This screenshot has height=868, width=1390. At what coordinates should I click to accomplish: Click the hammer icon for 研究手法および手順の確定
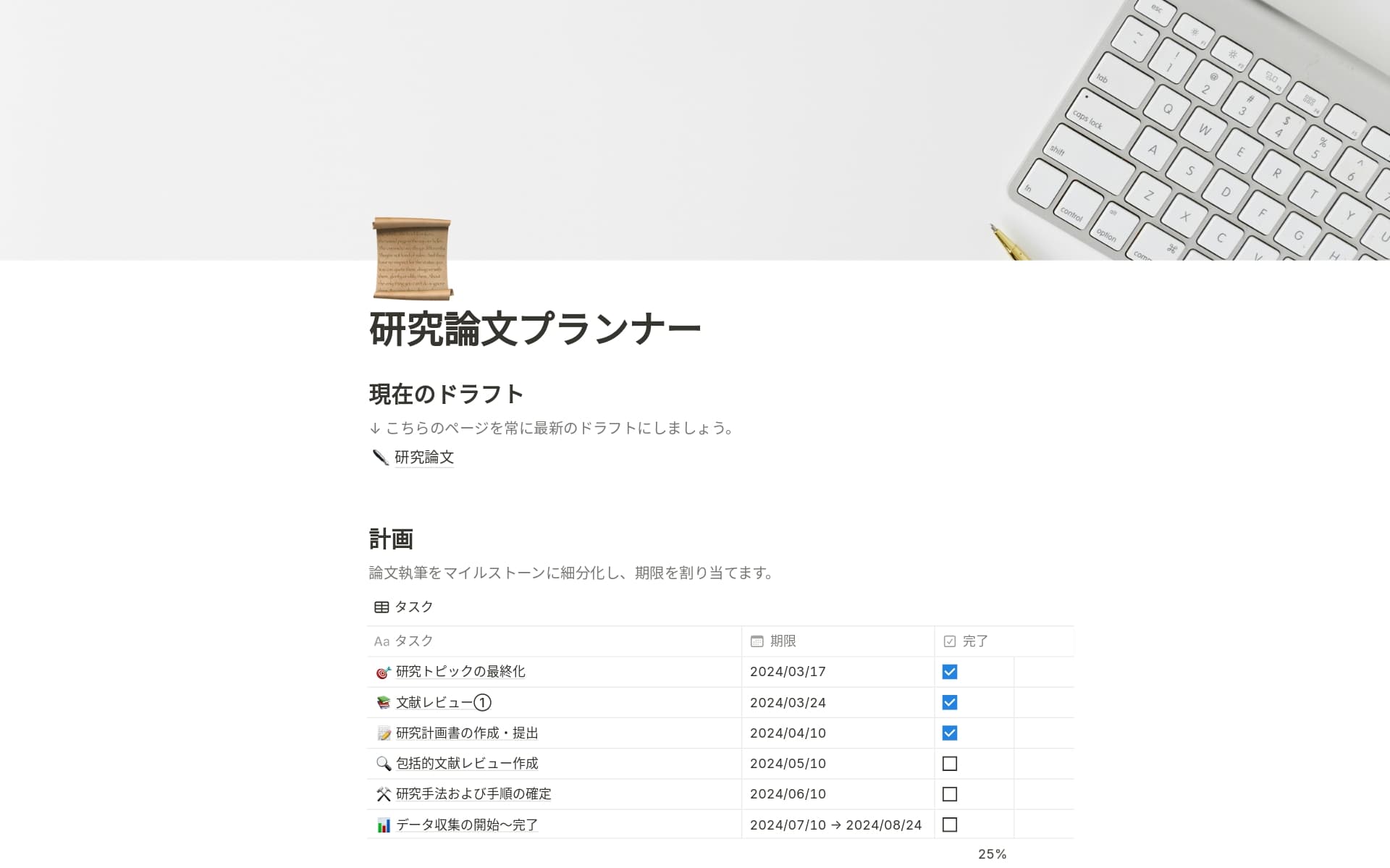pyautogui.click(x=383, y=794)
